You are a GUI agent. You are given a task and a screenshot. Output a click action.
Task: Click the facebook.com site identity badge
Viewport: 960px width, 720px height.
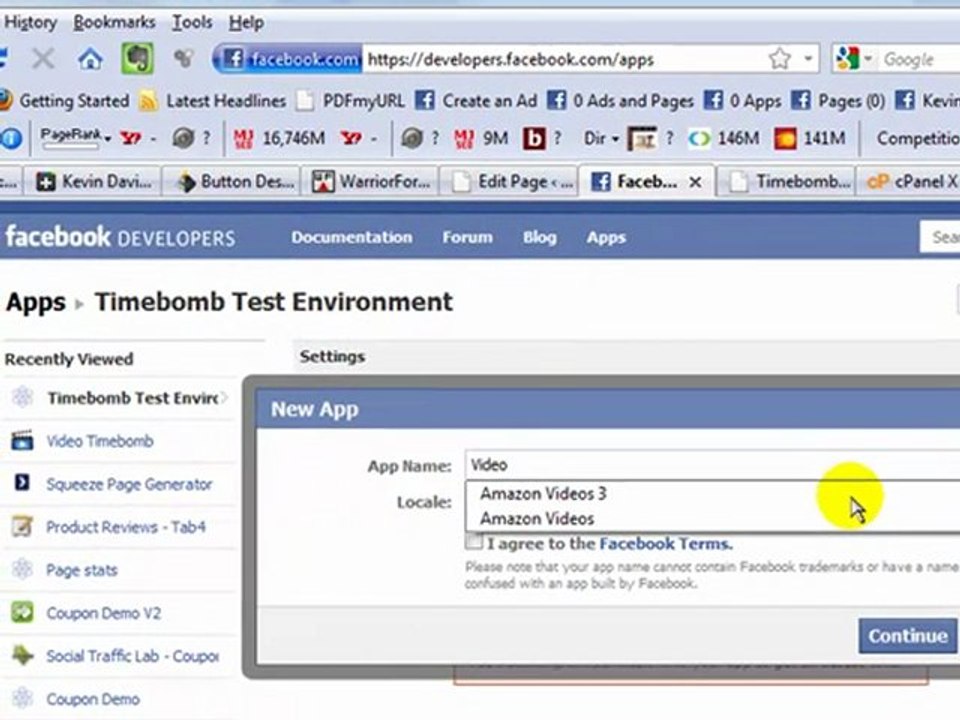pyautogui.click(x=287, y=59)
